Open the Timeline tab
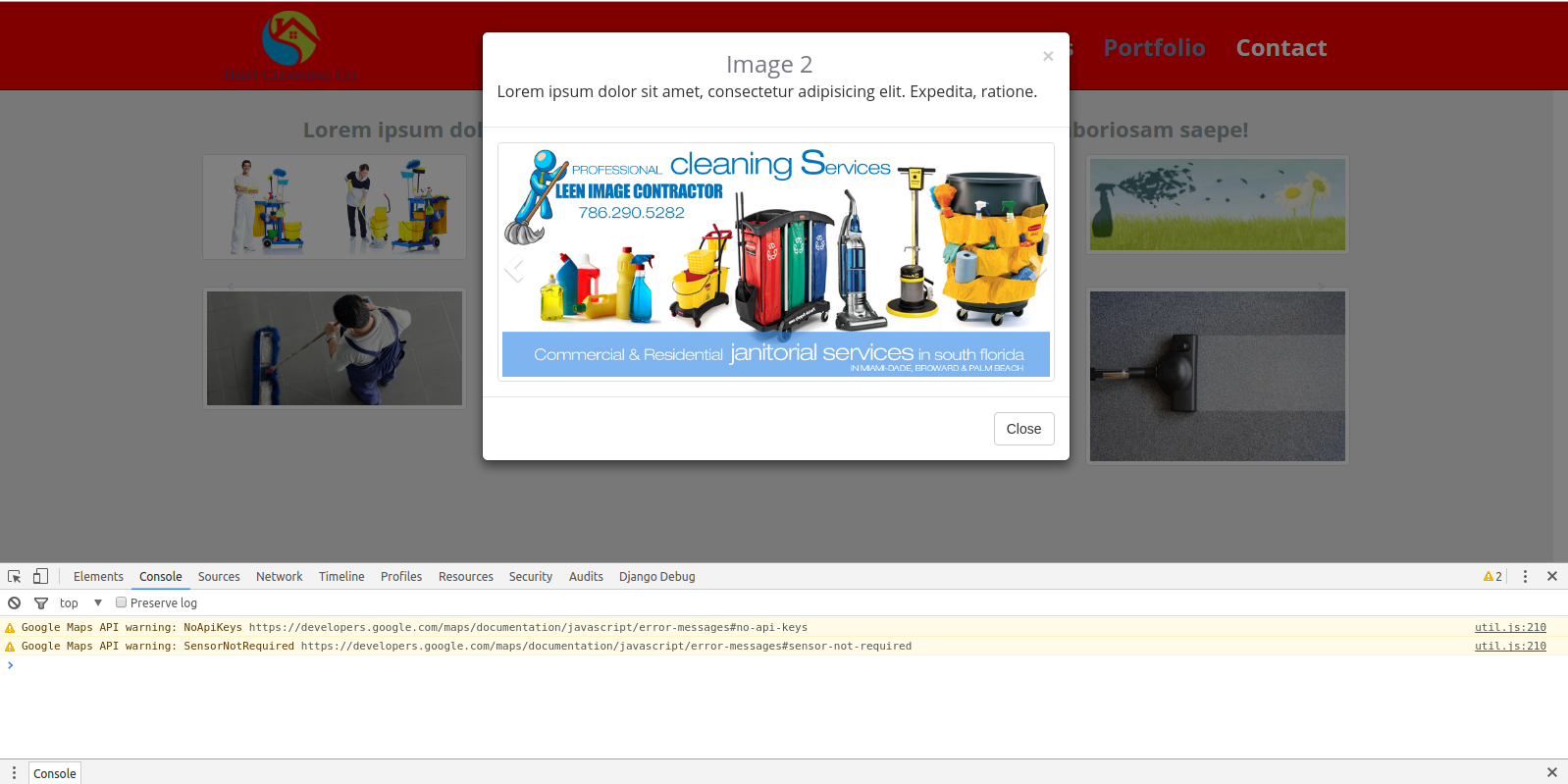 point(341,576)
